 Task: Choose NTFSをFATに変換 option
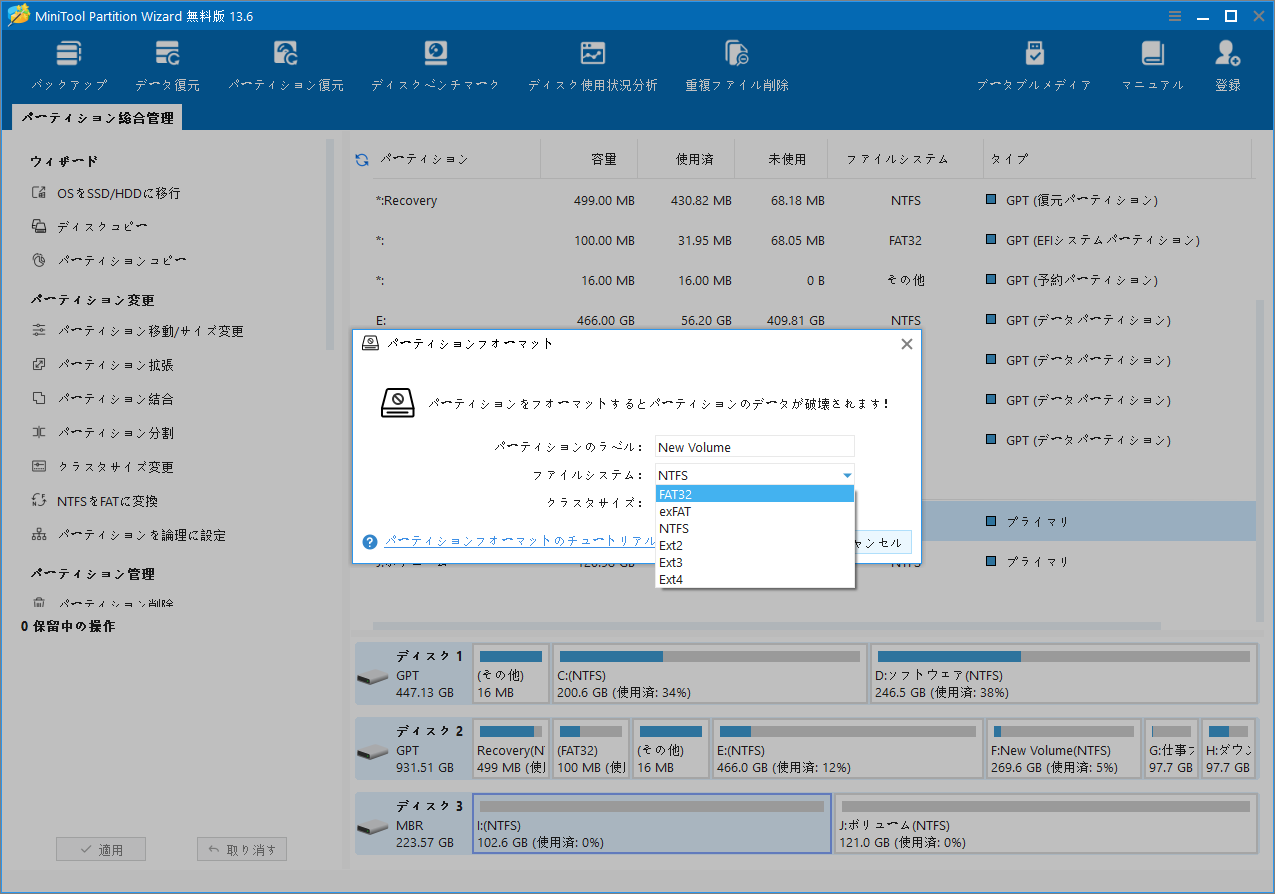[x=107, y=501]
